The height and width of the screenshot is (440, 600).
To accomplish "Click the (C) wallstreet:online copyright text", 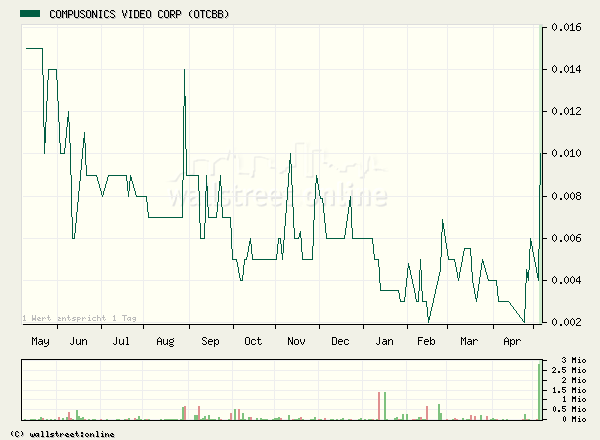I will (62, 434).
